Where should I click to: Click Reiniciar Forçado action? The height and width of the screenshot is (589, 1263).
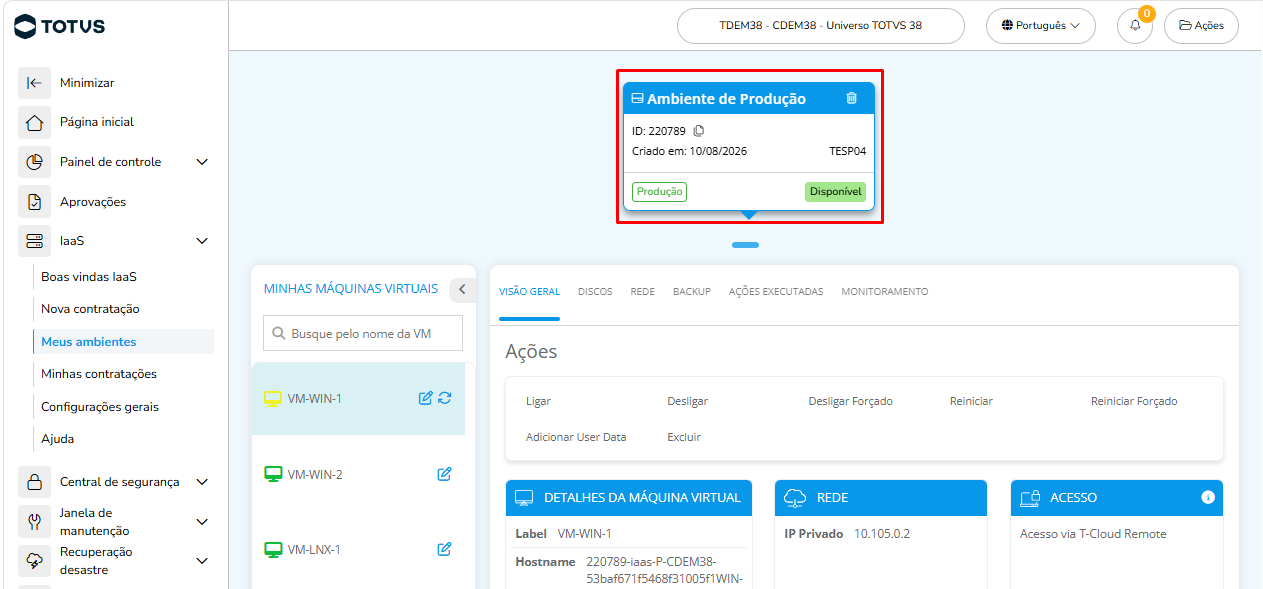point(1134,401)
